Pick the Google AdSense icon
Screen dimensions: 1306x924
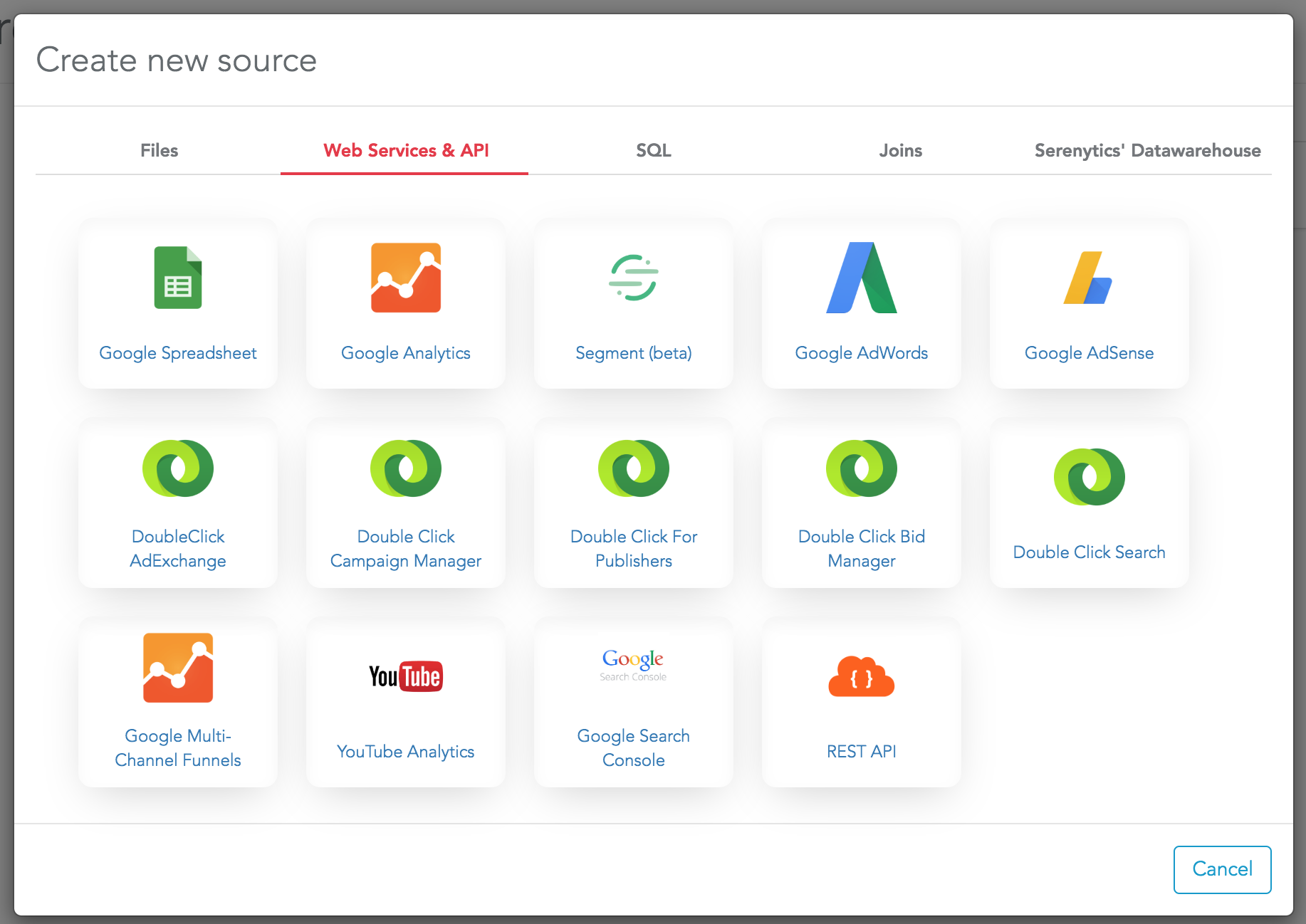pyautogui.click(x=1088, y=278)
